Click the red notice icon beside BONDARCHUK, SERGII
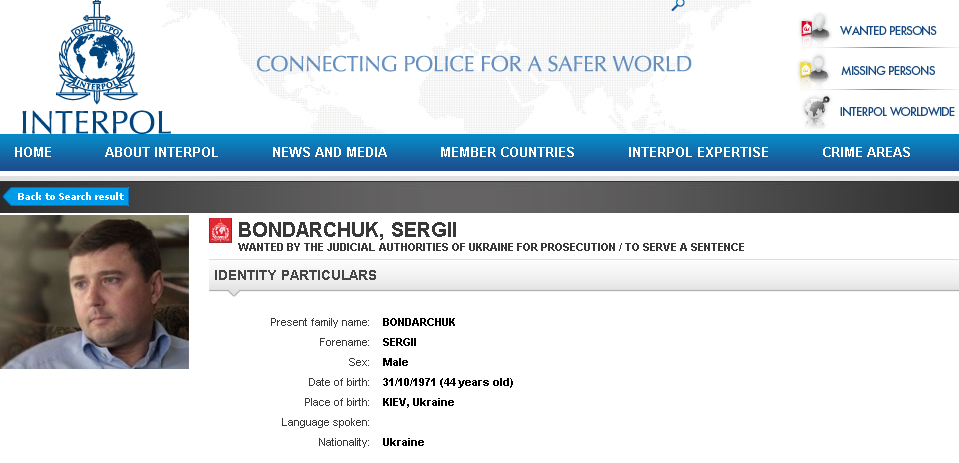The image size is (959, 463). point(220,231)
